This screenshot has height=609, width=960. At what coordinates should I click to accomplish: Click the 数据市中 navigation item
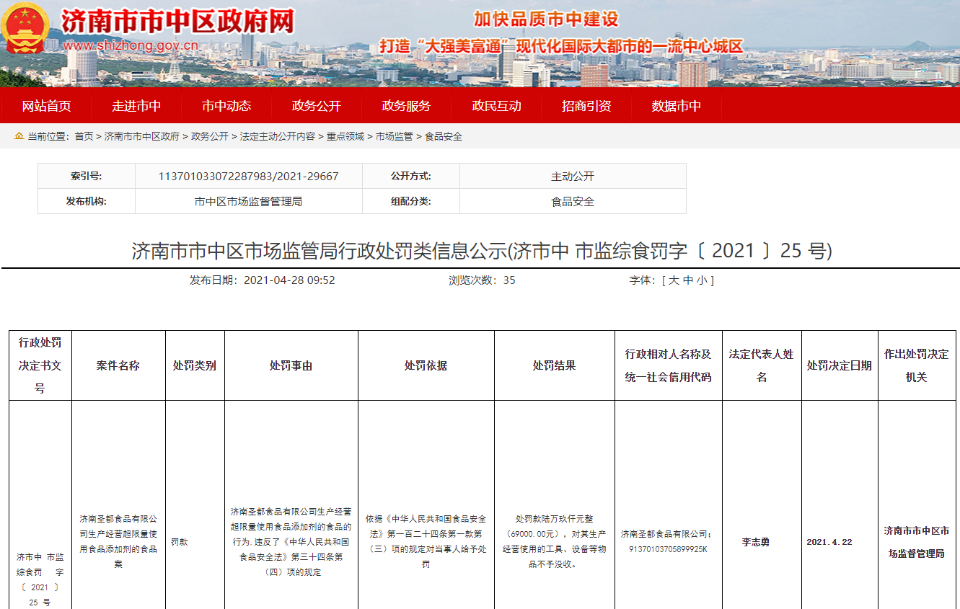[x=676, y=107]
